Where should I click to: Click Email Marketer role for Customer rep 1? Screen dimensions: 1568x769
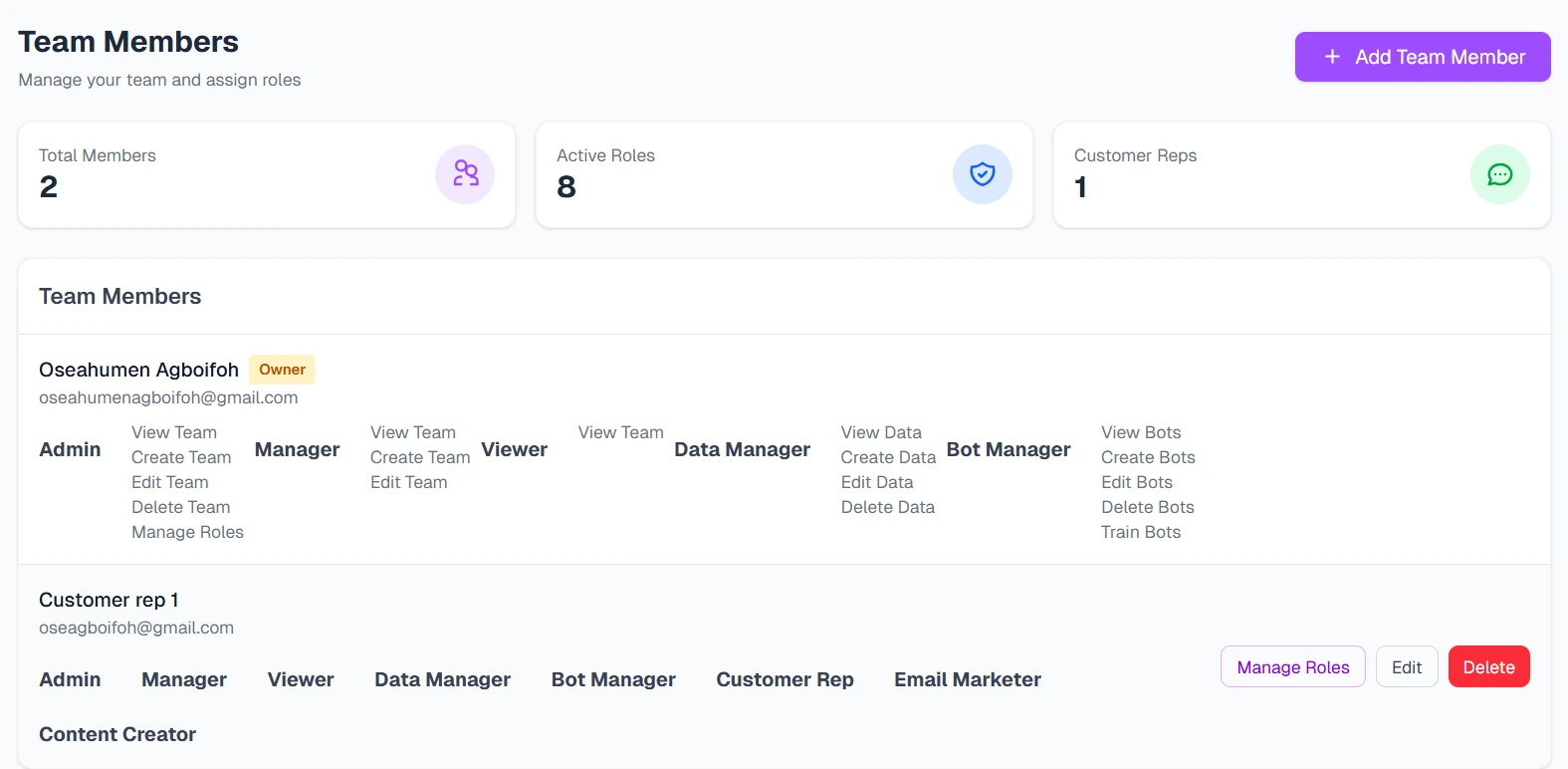tap(967, 679)
